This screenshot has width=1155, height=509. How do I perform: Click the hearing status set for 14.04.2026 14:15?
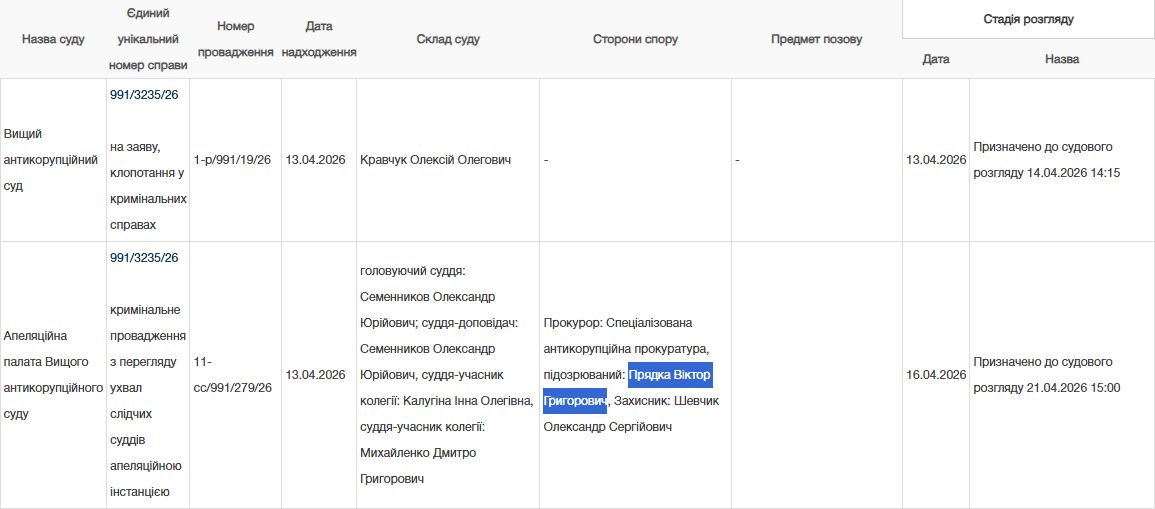(1046, 160)
